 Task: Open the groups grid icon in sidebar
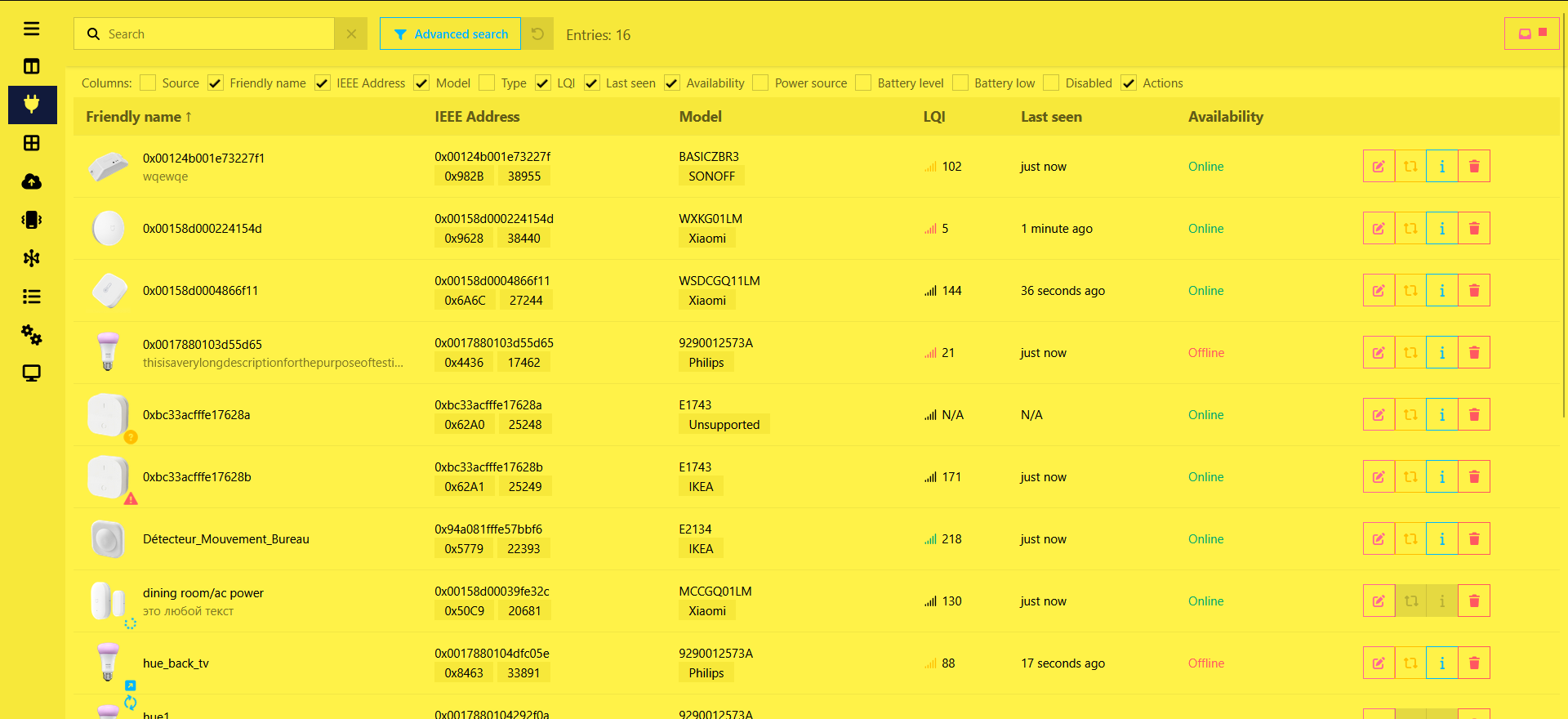[32, 143]
